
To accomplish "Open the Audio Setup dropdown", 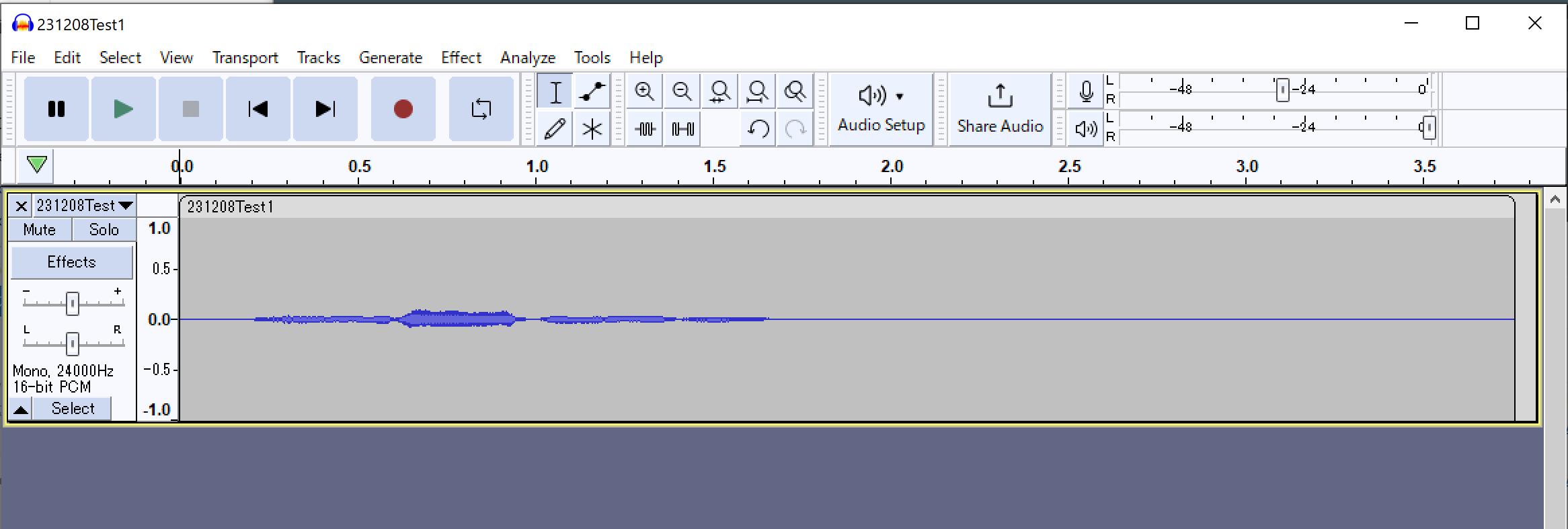I will [x=881, y=109].
